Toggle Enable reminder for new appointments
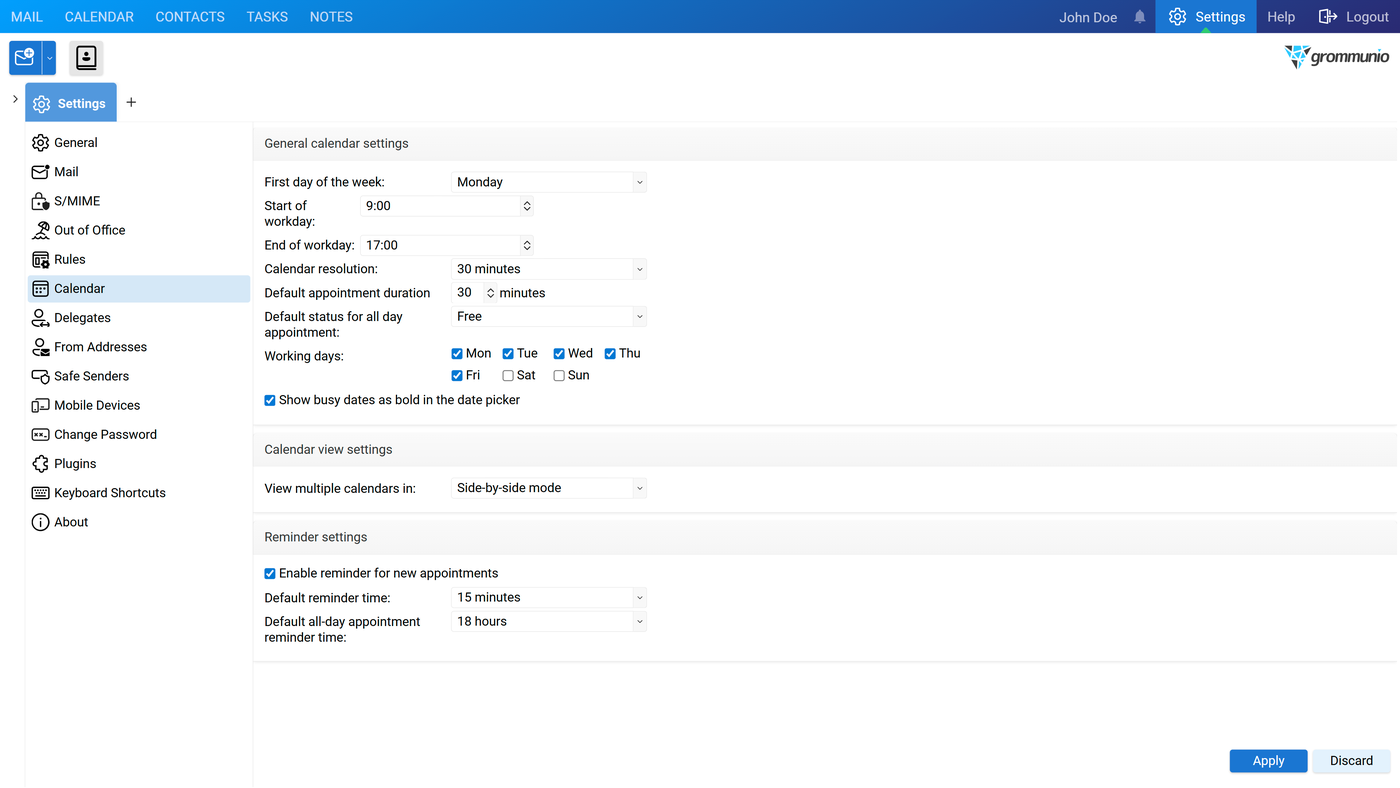Viewport: 1400px width, 788px height. (x=270, y=574)
